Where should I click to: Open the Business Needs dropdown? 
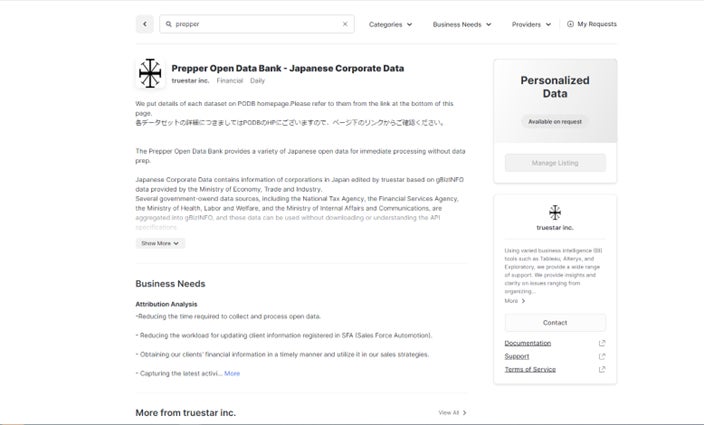462,25
